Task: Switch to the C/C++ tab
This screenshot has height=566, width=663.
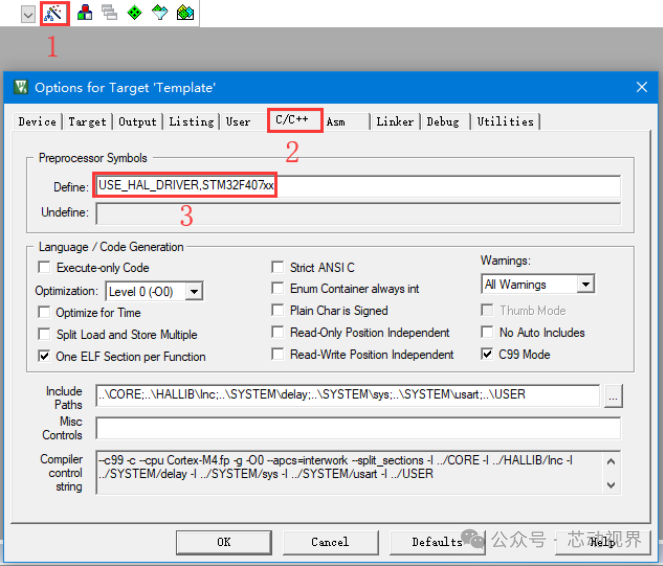Action: 292,120
